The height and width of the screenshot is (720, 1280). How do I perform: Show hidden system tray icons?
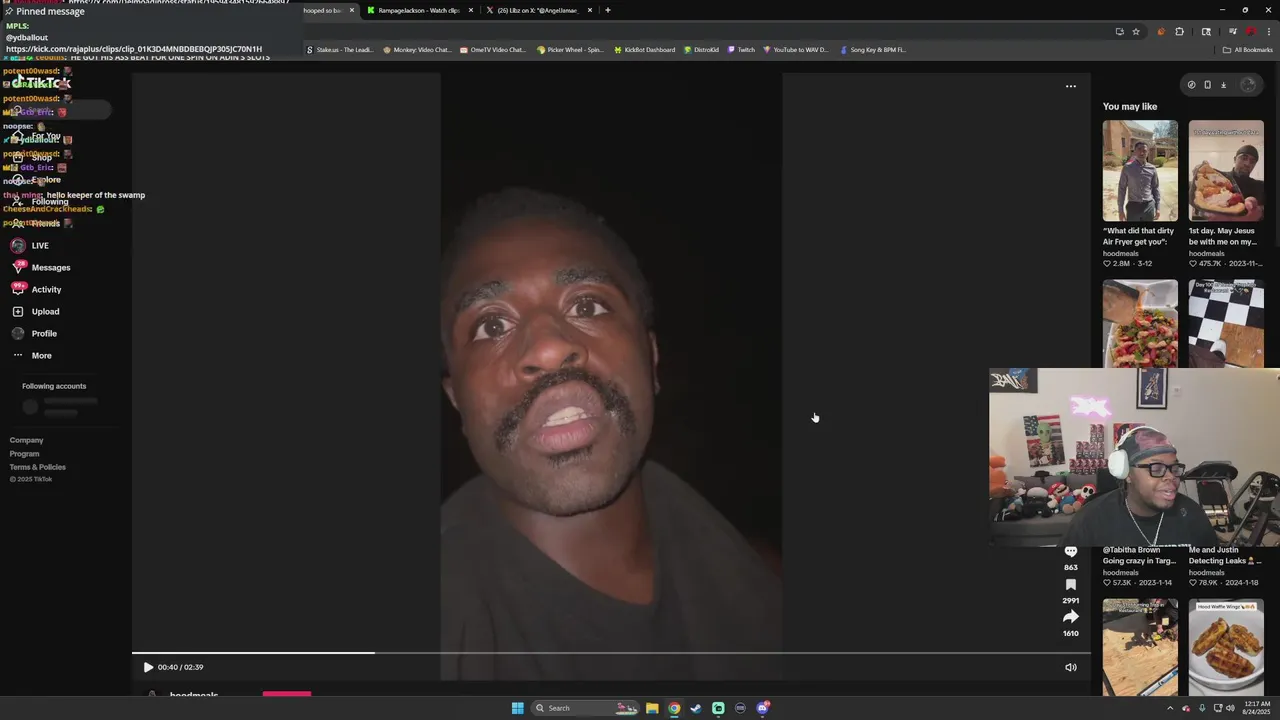coord(1170,708)
